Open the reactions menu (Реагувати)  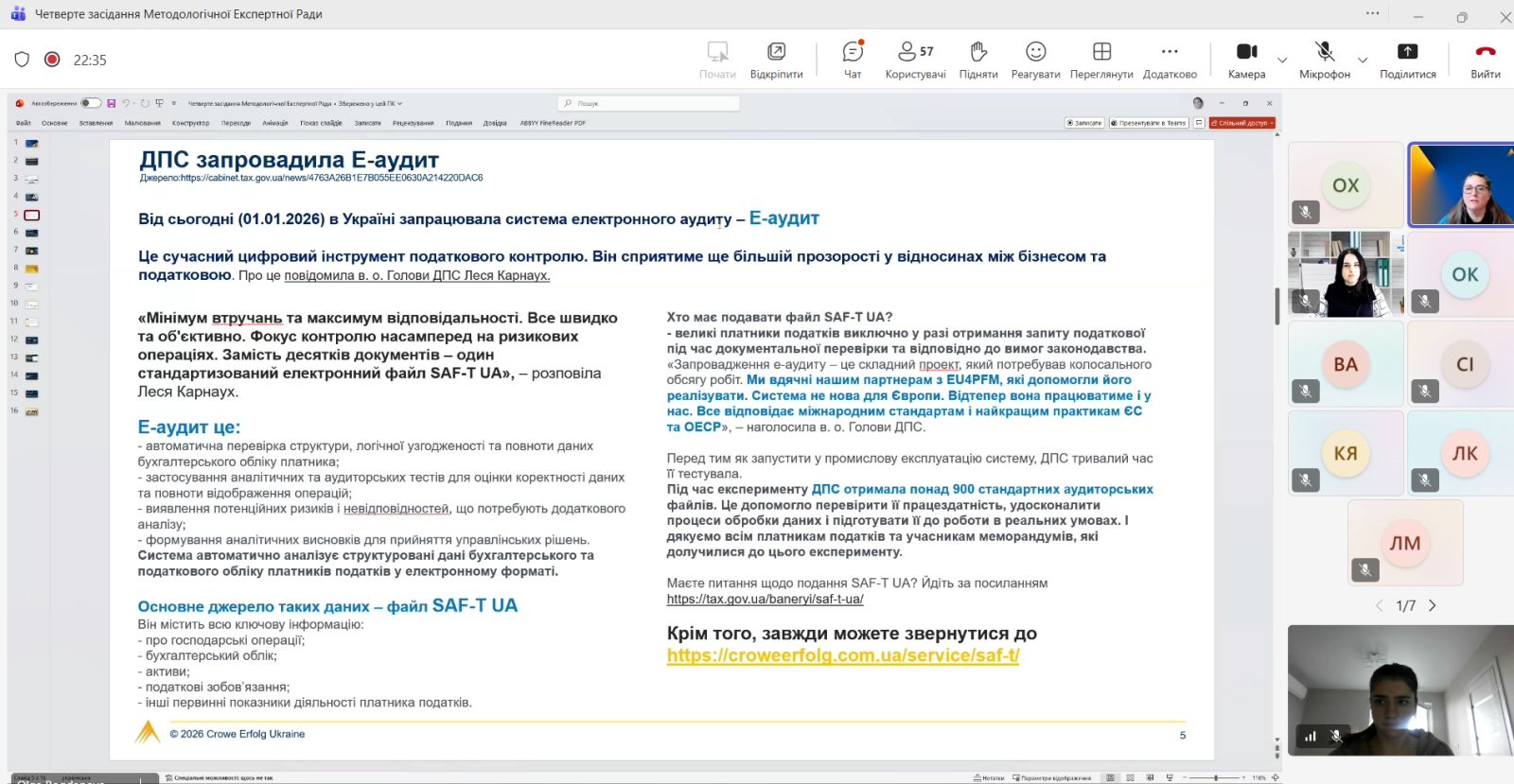[x=1035, y=60]
